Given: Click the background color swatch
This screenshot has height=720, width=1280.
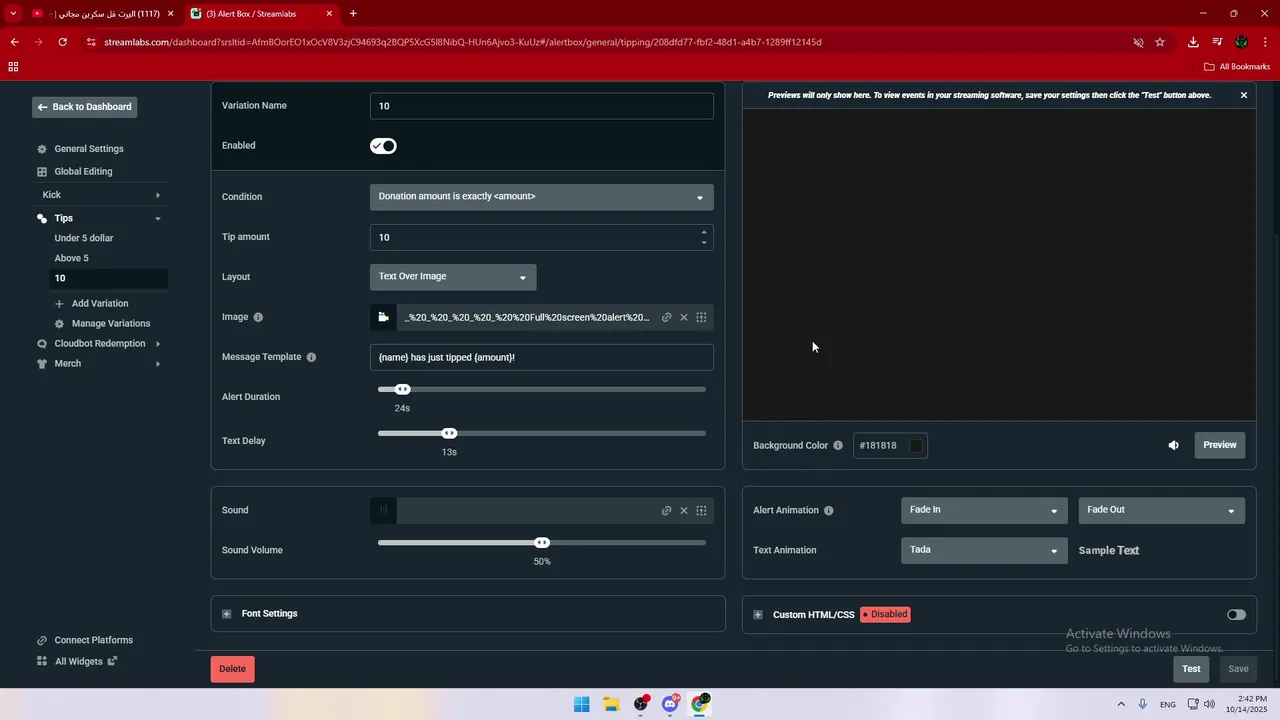Looking at the screenshot, I should tap(915, 446).
